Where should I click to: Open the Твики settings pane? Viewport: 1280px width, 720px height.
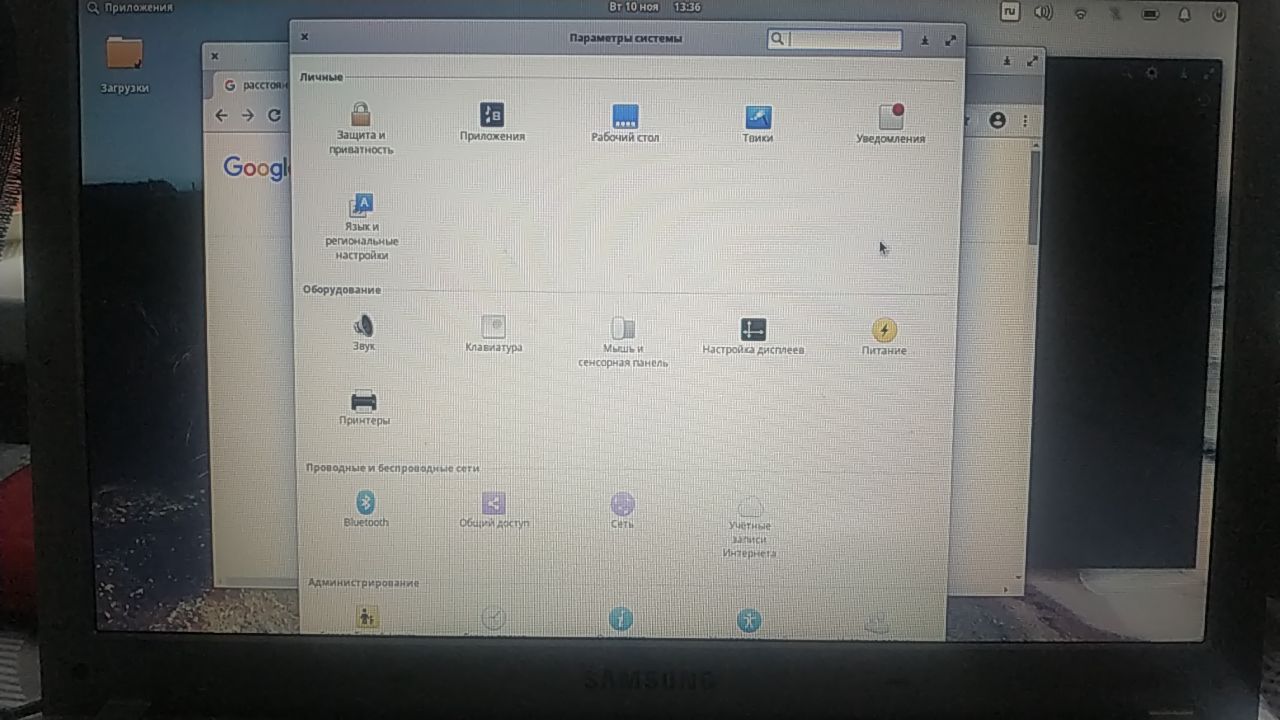pyautogui.click(x=758, y=124)
